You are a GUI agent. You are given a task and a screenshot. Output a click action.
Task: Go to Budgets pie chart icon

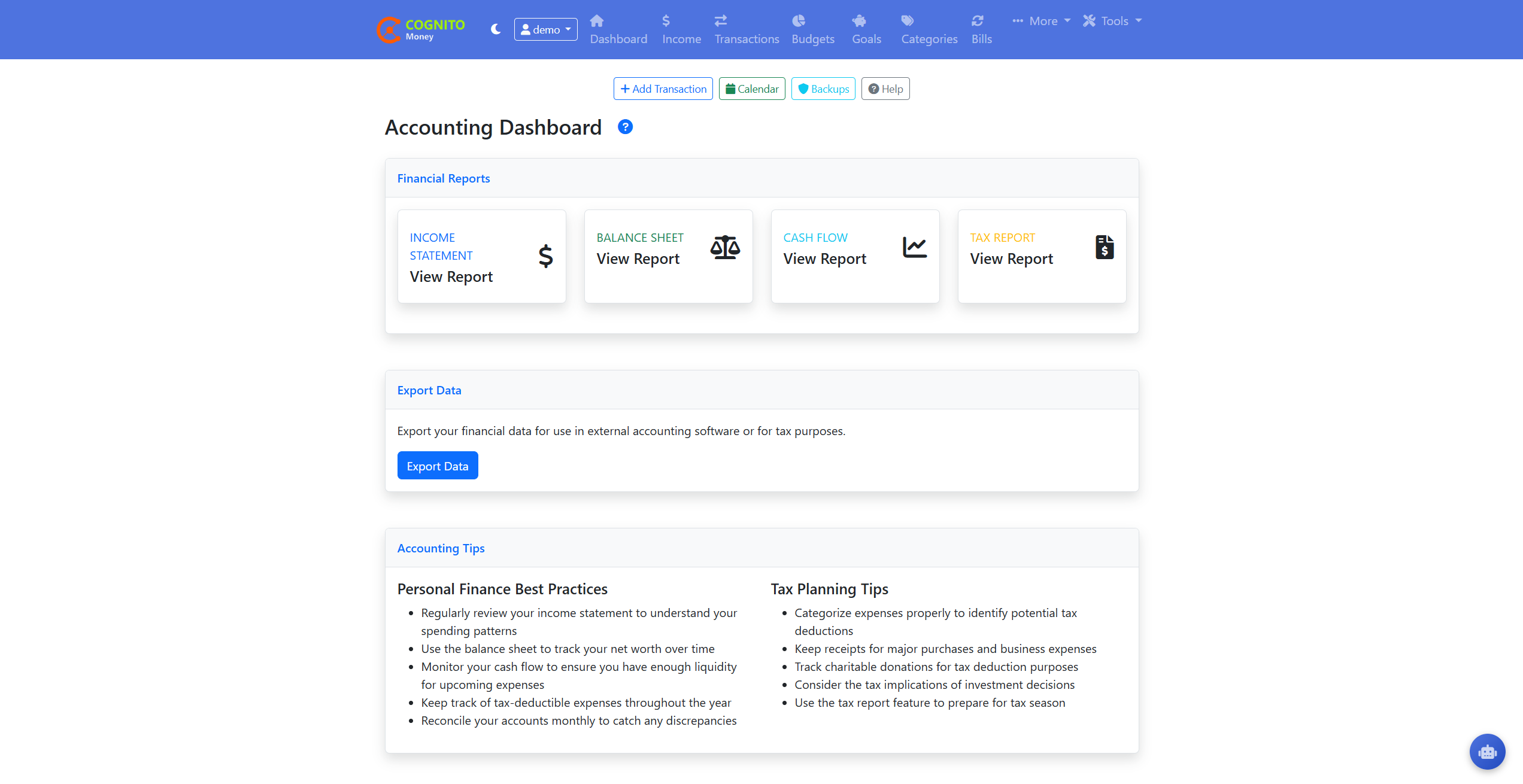[x=799, y=21]
